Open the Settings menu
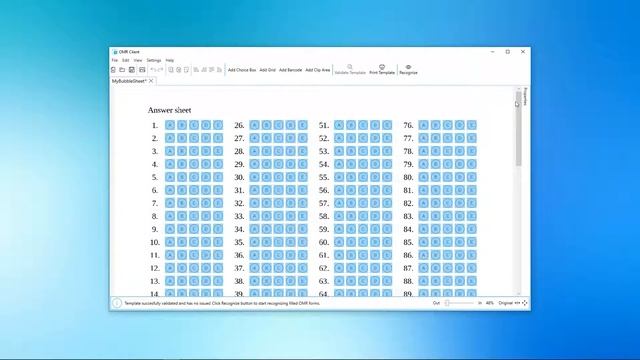Viewport: 640px width, 360px height. (154, 60)
